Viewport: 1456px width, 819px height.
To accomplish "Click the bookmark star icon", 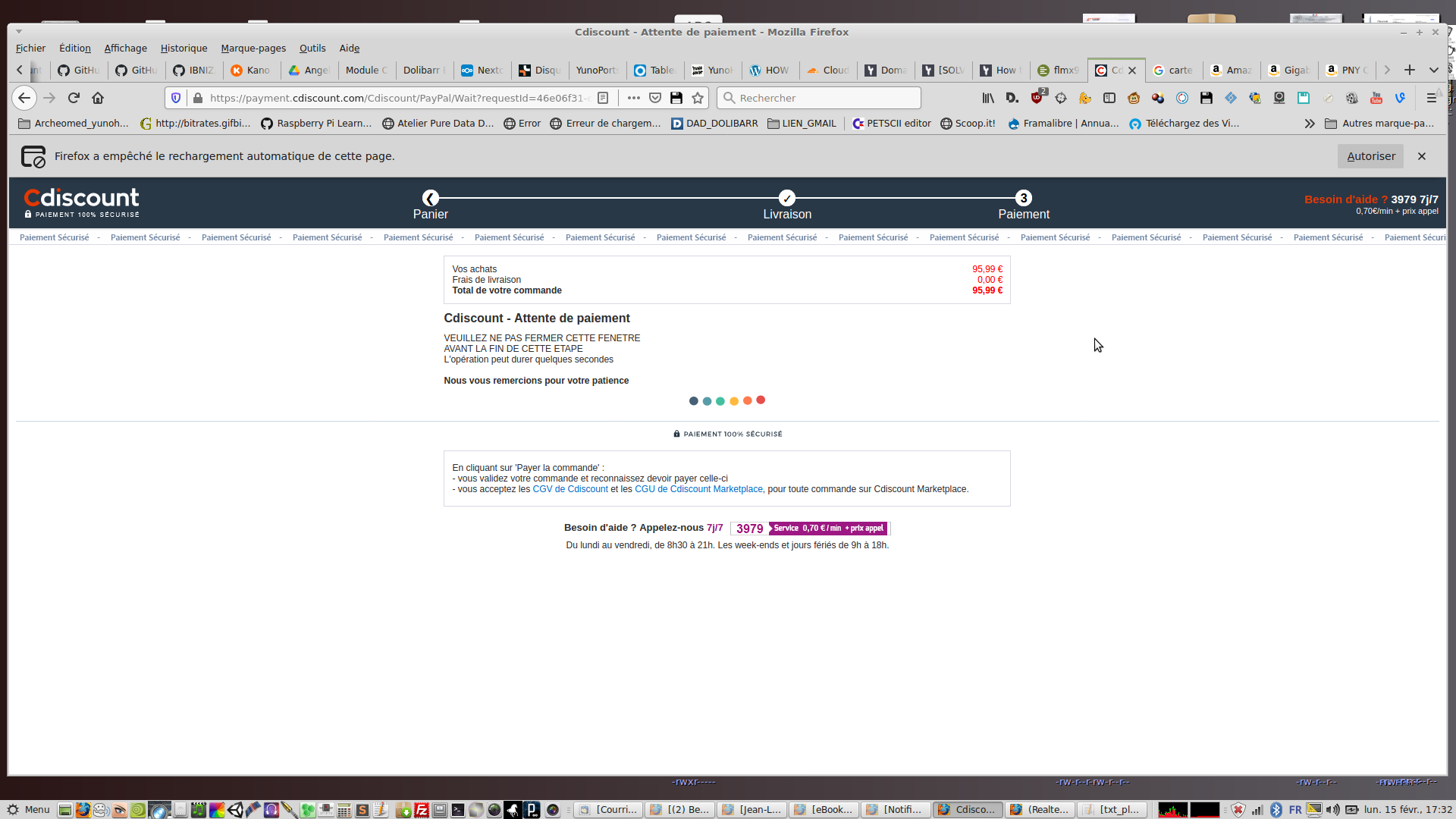I will pyautogui.click(x=698, y=98).
